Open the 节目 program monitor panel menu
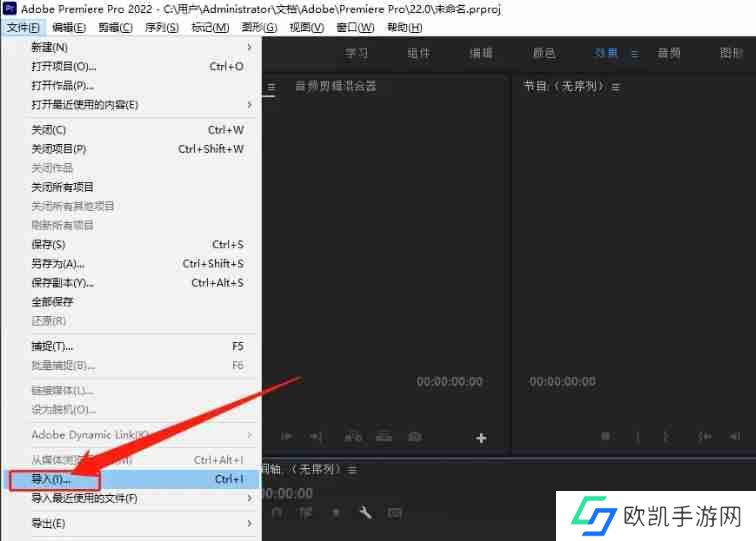 [616, 87]
